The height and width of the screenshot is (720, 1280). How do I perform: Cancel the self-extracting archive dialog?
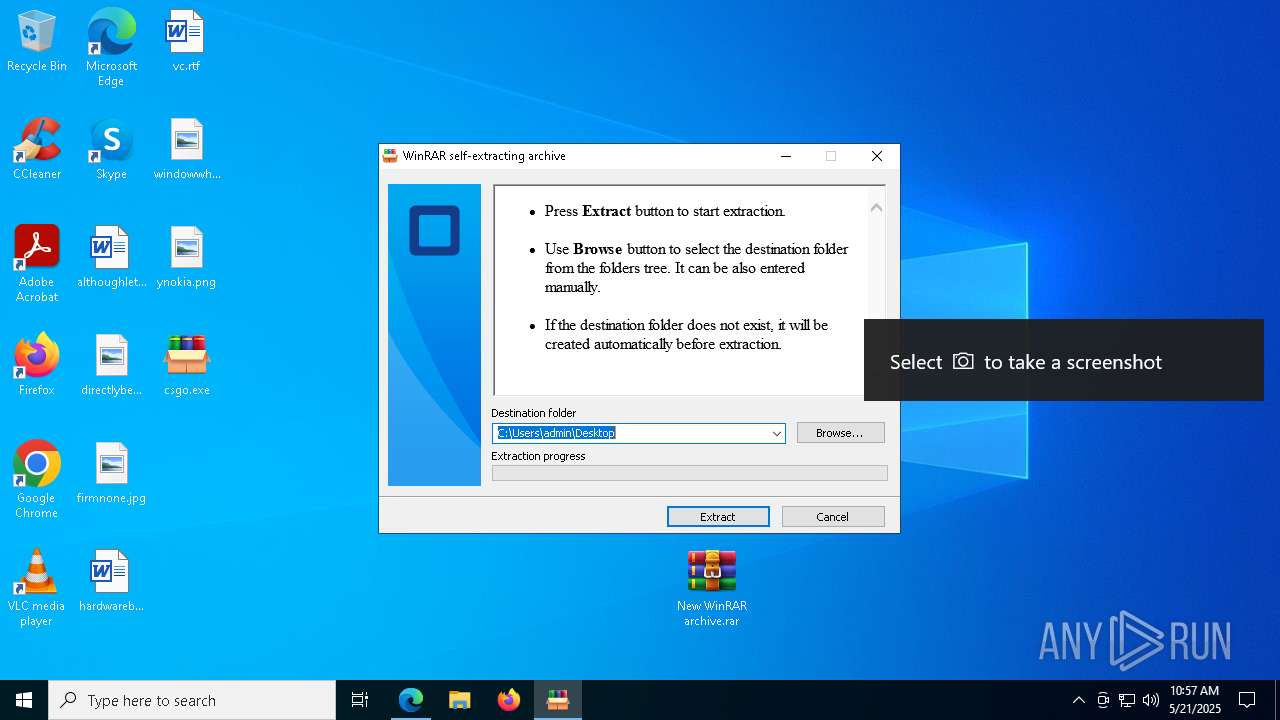pyautogui.click(x=833, y=517)
